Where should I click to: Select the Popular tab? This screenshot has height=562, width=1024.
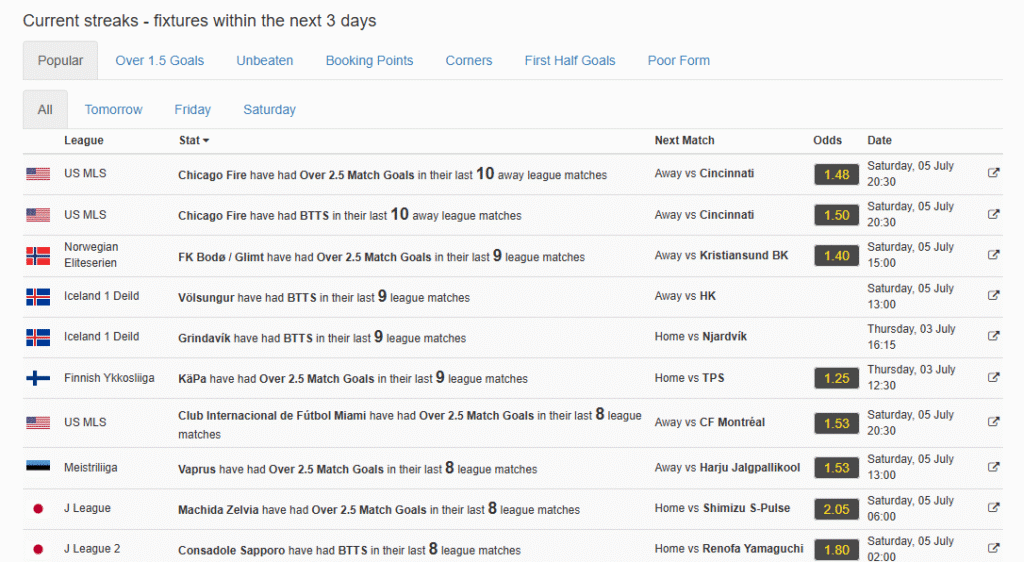pyautogui.click(x=60, y=61)
